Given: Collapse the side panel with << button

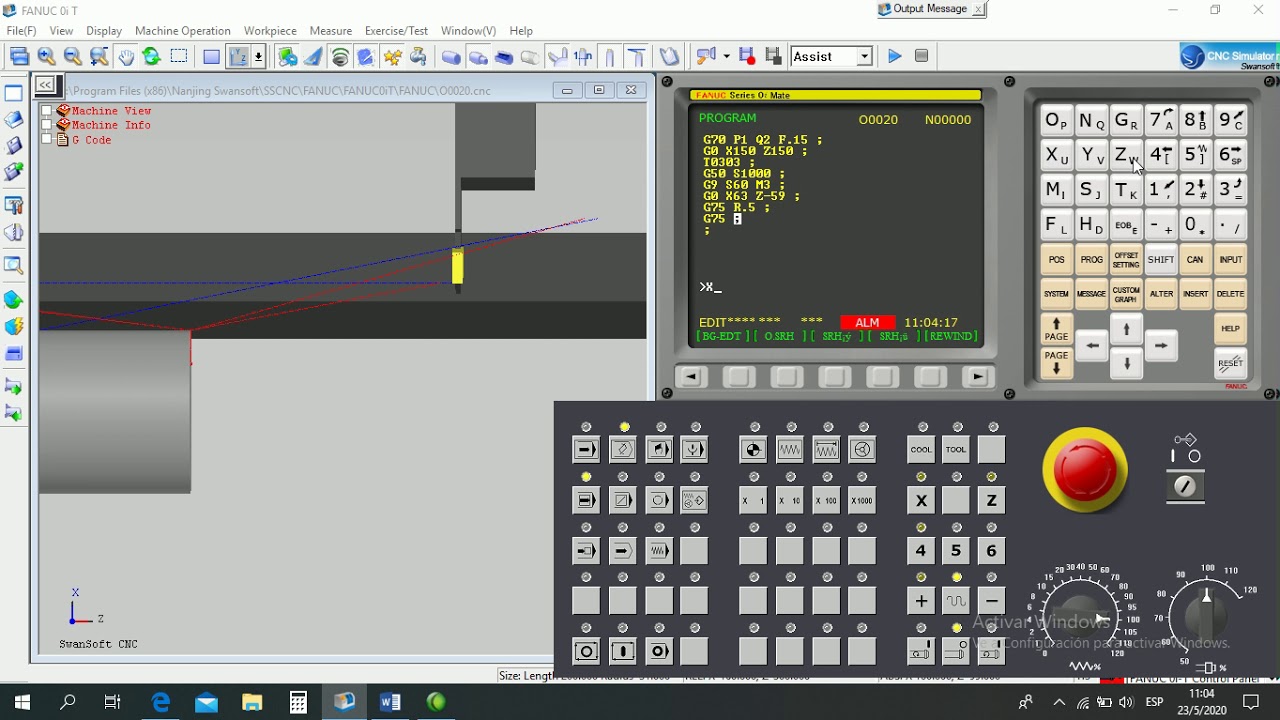Looking at the screenshot, I should (46, 86).
